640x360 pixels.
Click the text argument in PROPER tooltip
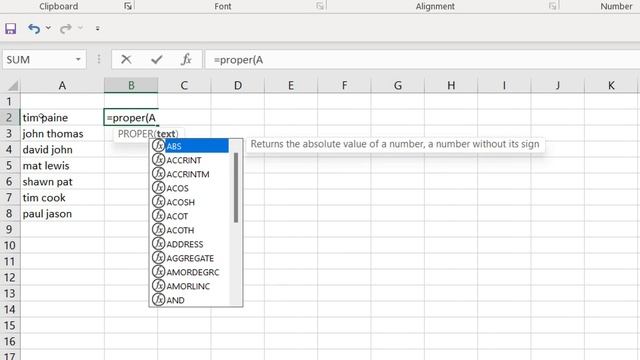coord(165,134)
